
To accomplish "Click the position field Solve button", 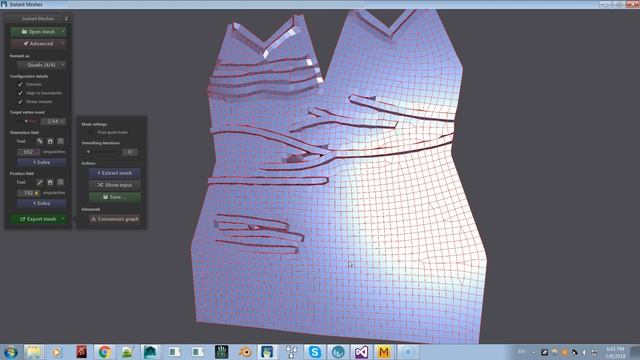I will pos(41,203).
